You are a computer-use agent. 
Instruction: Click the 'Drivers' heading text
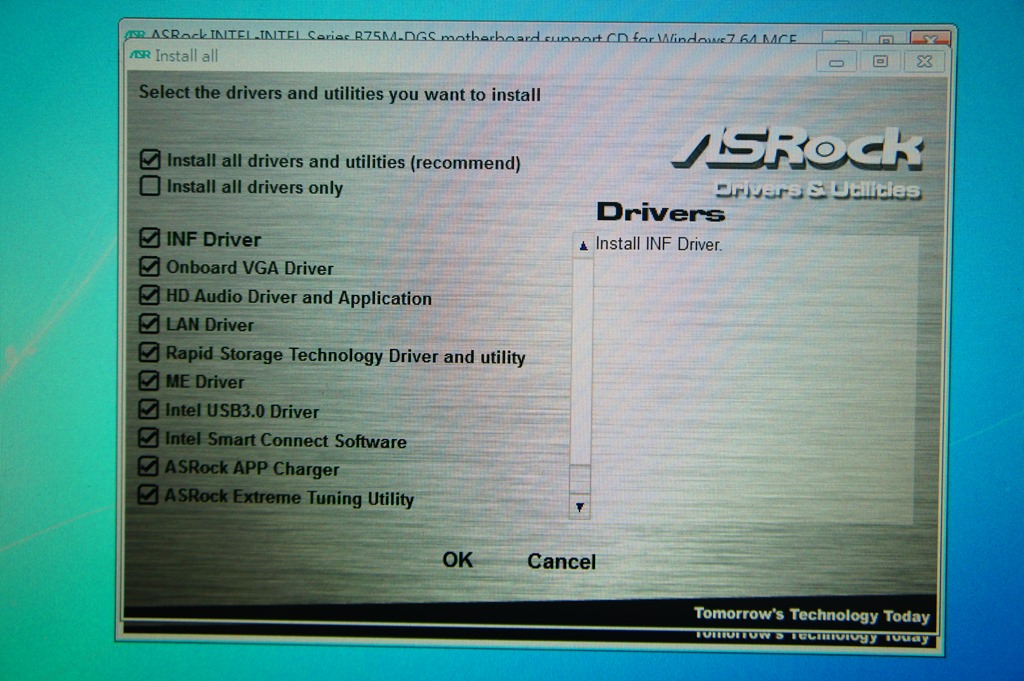660,212
